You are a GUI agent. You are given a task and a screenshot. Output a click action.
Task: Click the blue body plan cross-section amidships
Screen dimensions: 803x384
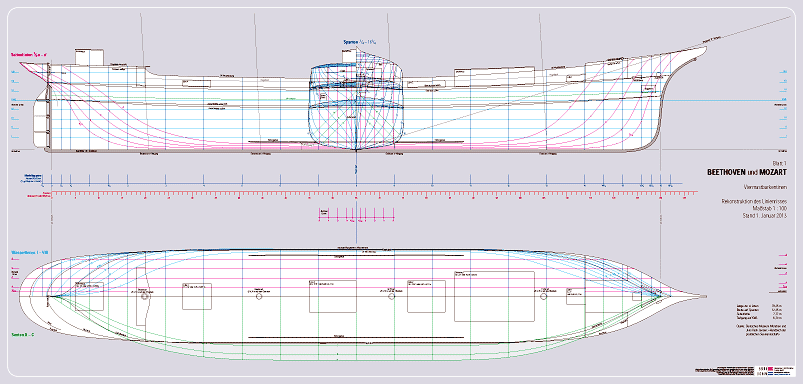pos(356,108)
